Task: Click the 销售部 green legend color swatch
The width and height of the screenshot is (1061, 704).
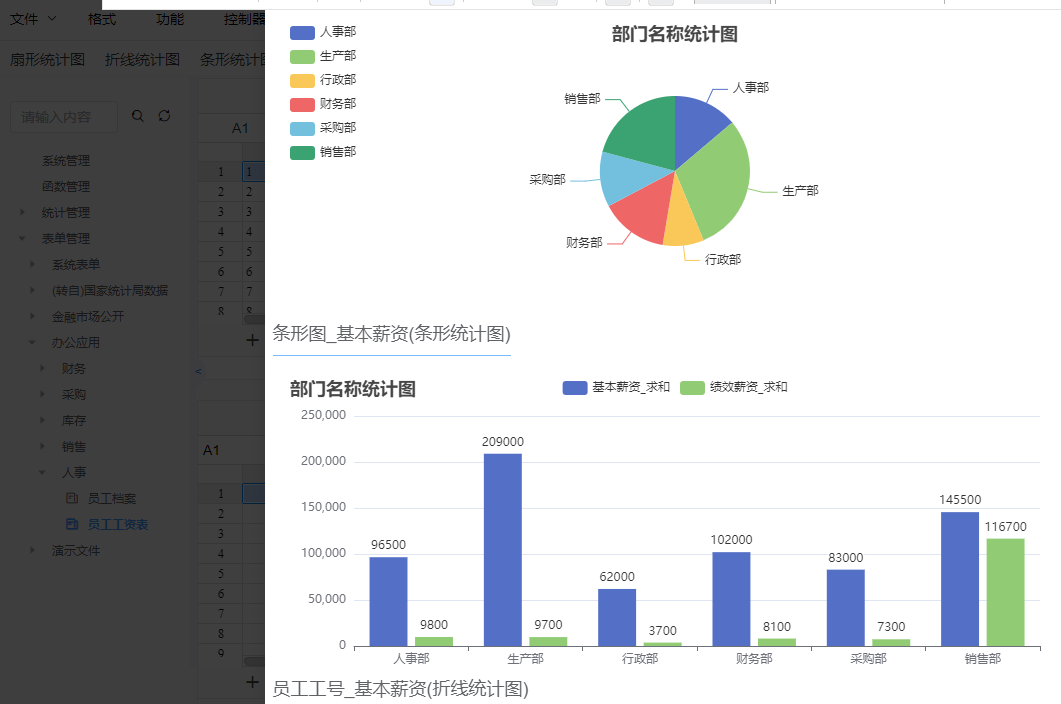Action: pos(302,152)
